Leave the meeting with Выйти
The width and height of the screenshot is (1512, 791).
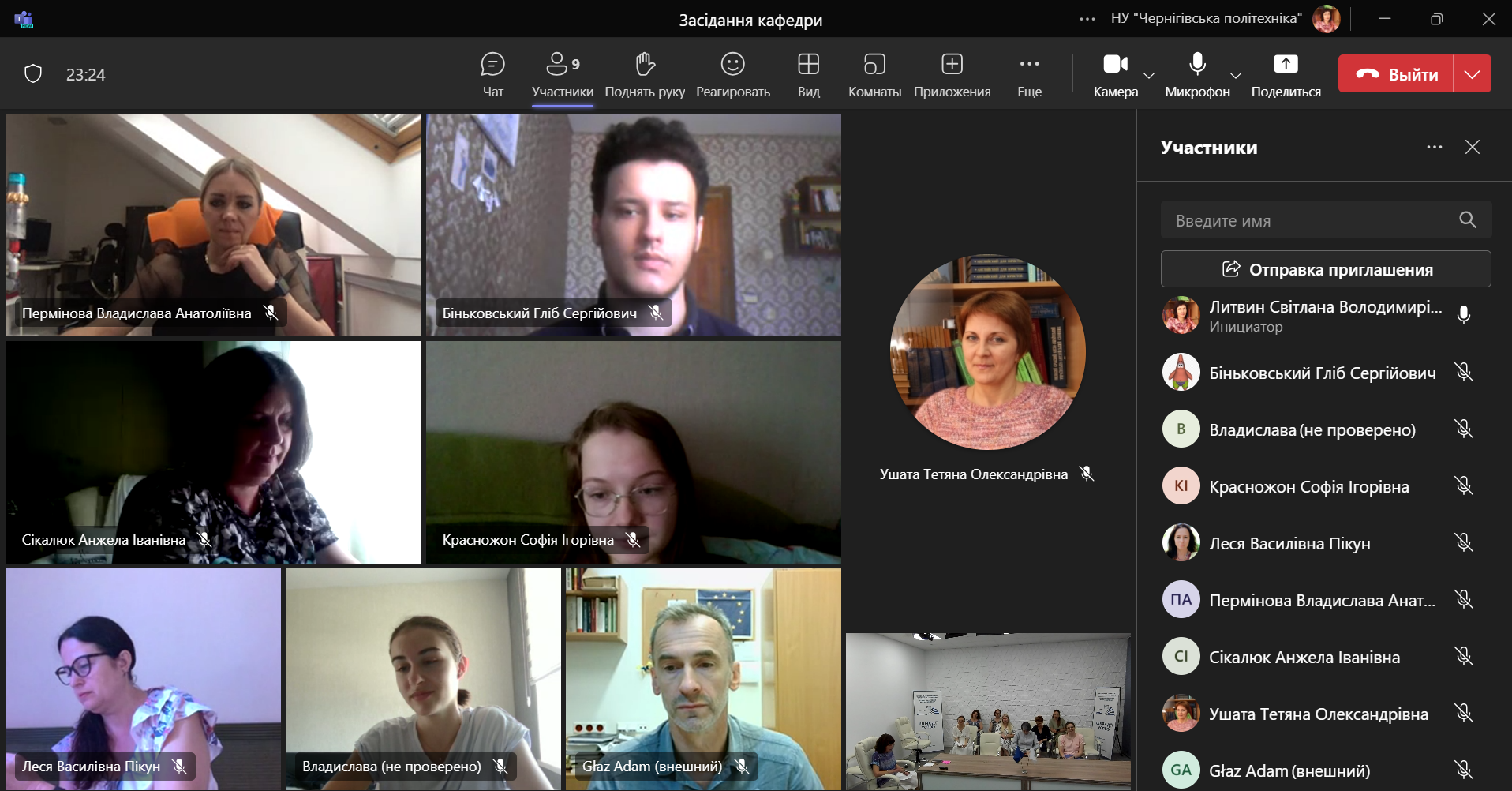pyautogui.click(x=1395, y=74)
